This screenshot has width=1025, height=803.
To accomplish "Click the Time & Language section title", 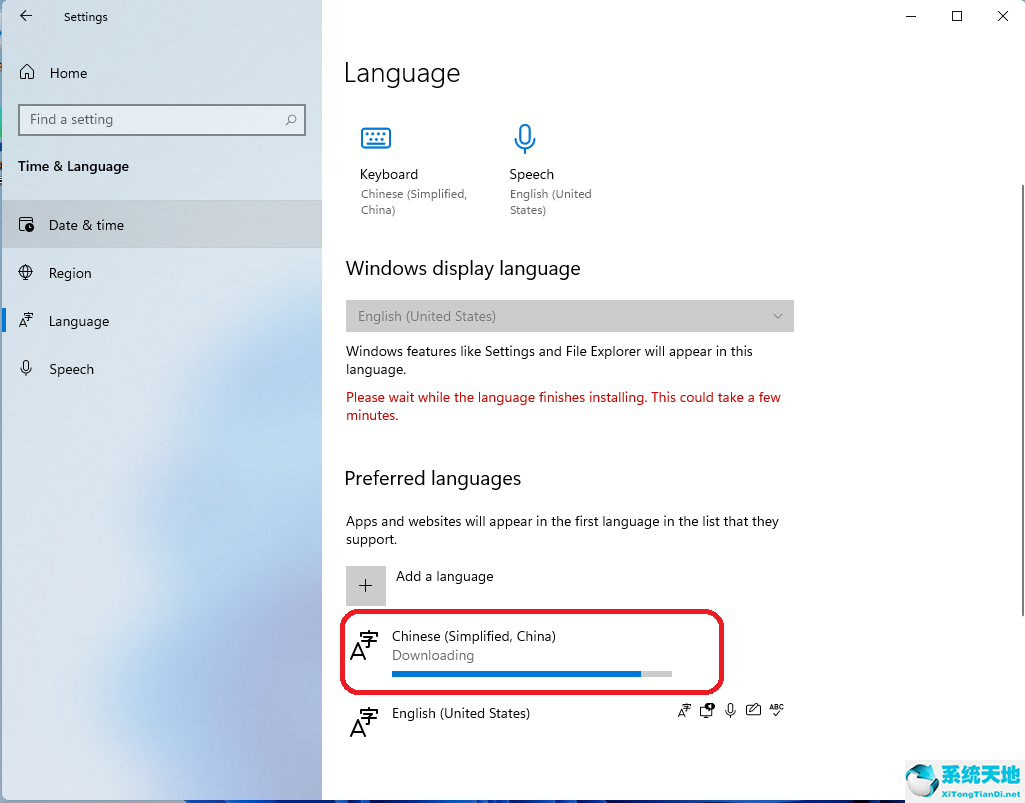I will click(73, 166).
